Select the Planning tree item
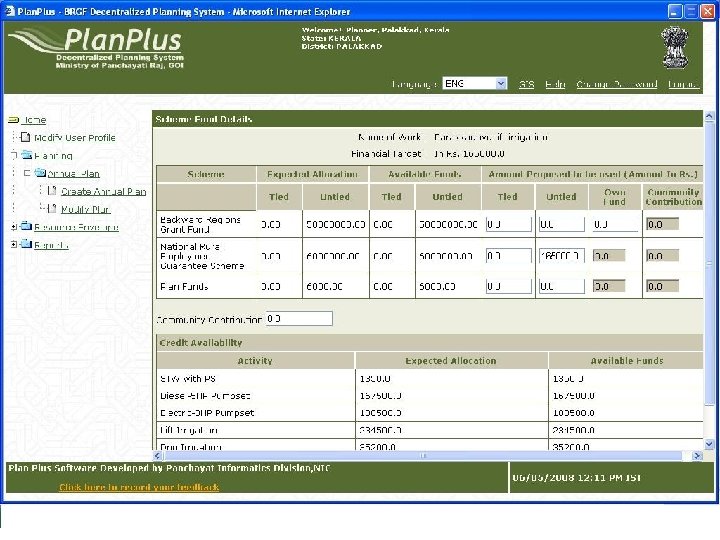Image resolution: width=720 pixels, height=540 pixels. (54, 156)
